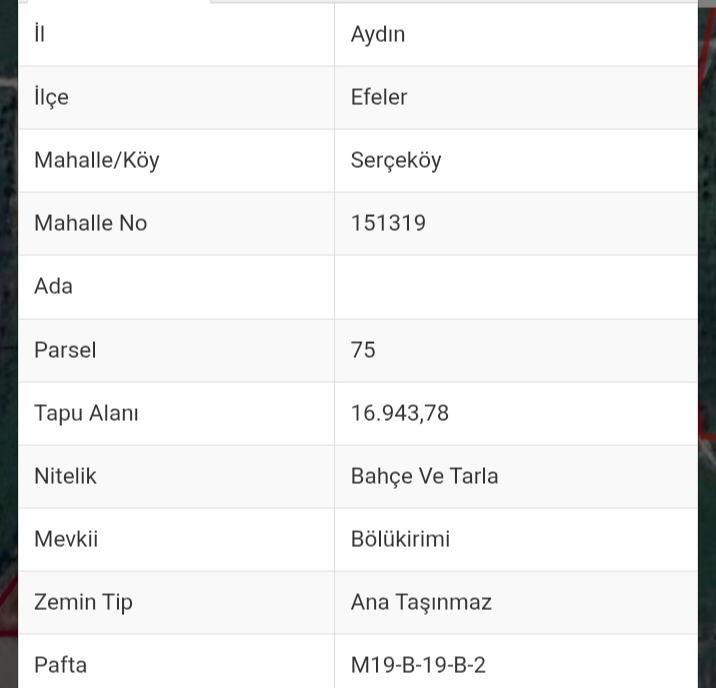This screenshot has height=688, width=716.
Task: Click the Zemin Tip label
Action: (83, 602)
